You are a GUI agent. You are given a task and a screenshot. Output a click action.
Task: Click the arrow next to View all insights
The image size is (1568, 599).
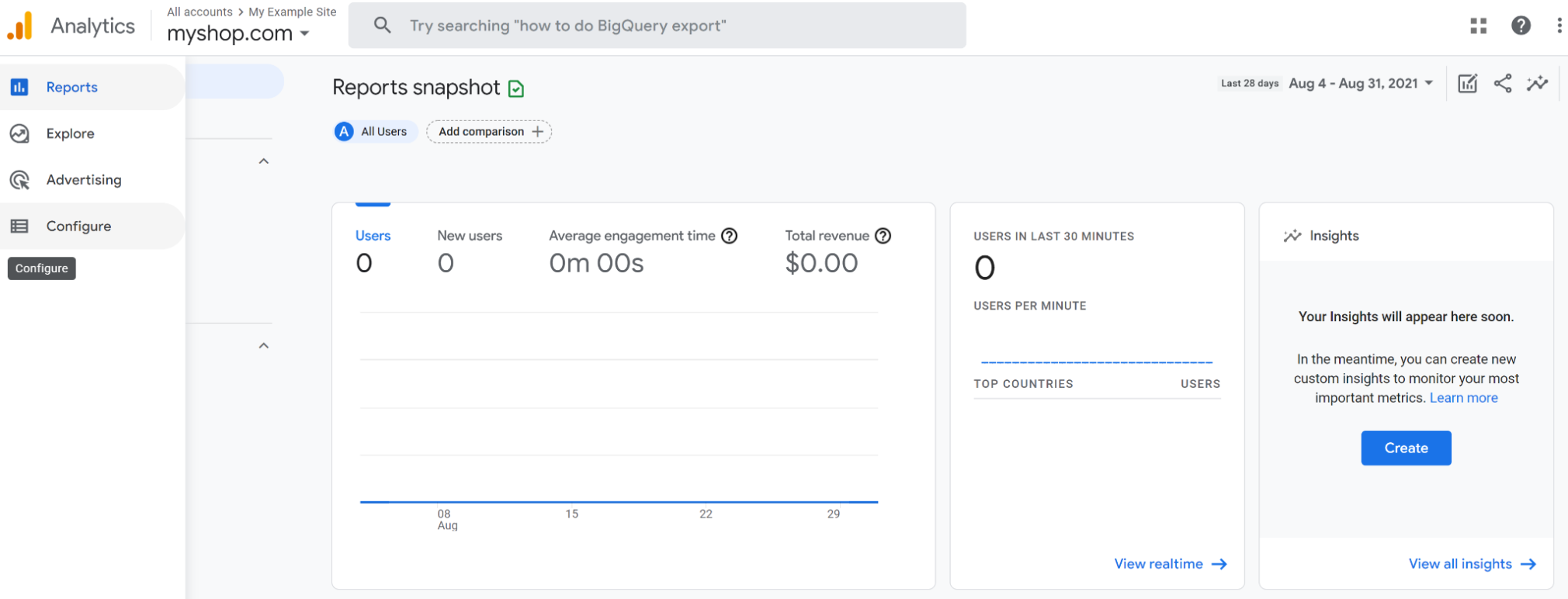pos(1528,564)
